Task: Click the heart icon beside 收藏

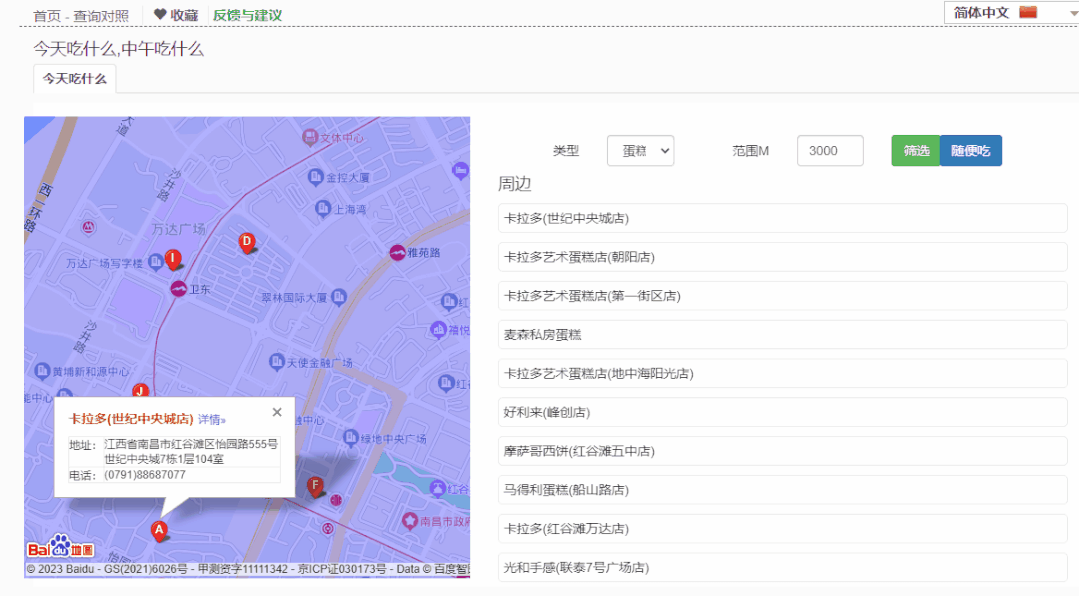Action: click(160, 14)
